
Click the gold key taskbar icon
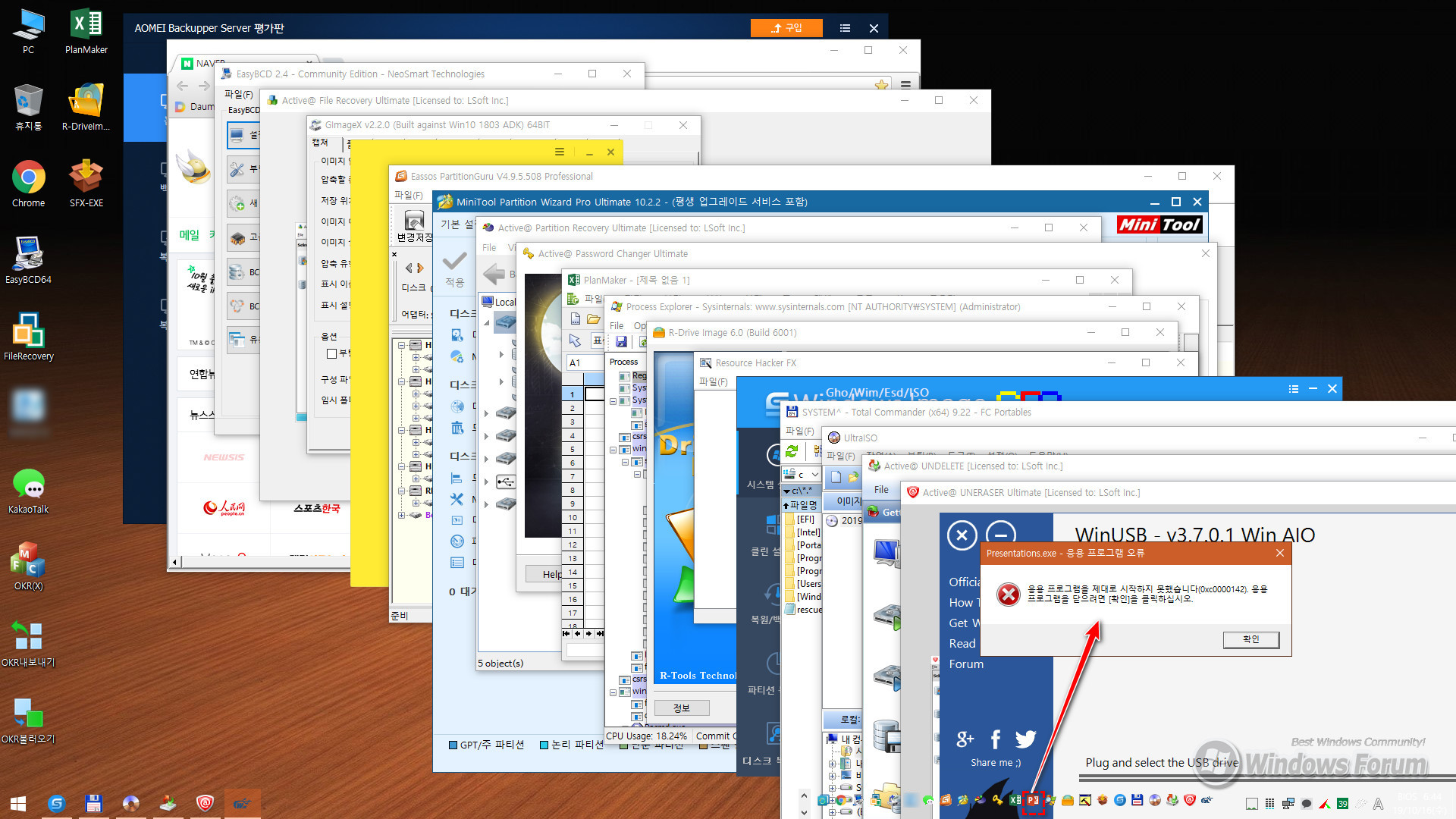tap(997, 800)
